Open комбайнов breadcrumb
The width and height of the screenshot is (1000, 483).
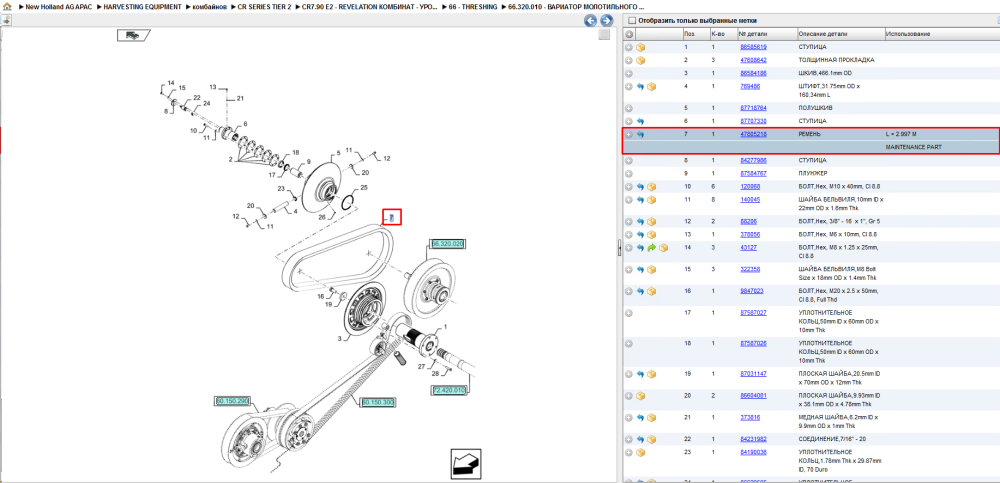tap(210, 6)
